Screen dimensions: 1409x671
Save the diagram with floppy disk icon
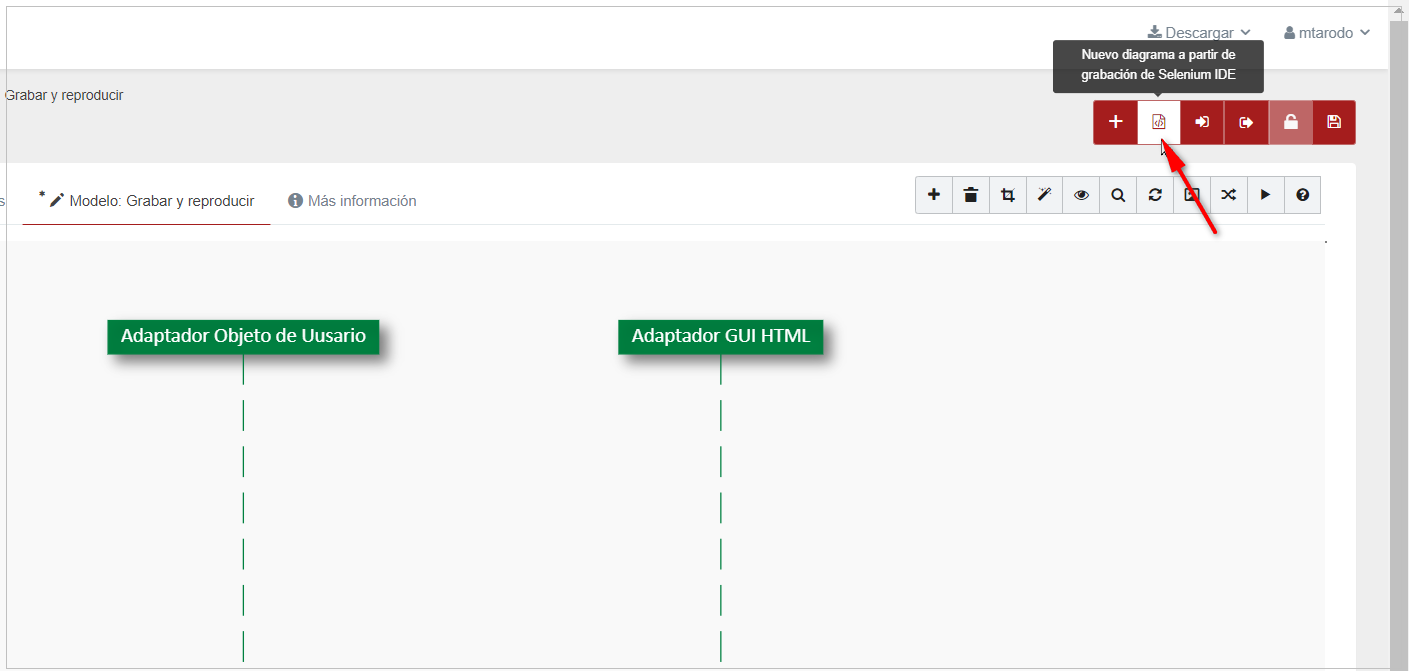[1333, 122]
